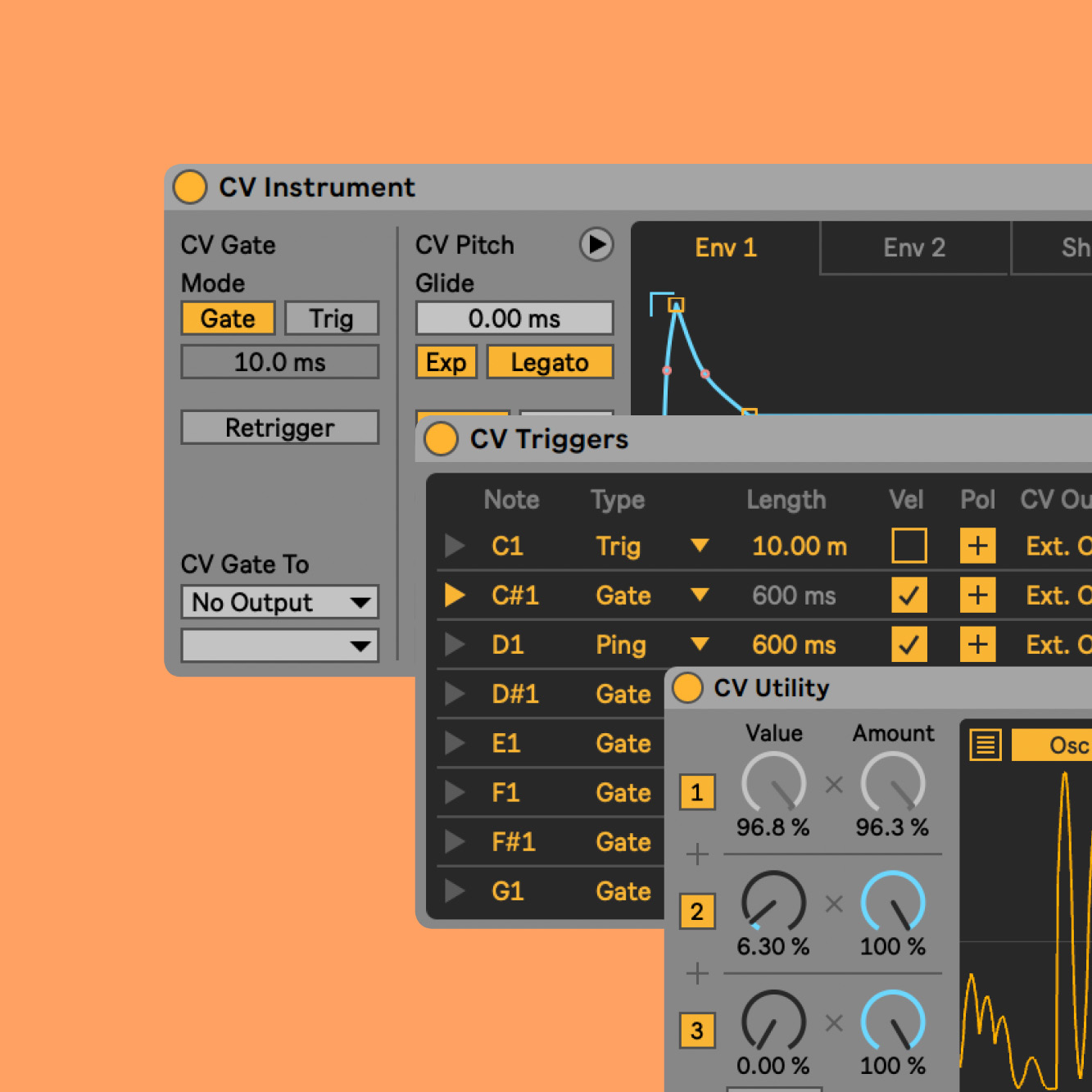The height and width of the screenshot is (1092, 1092).
Task: Toggle the polarity plus icon for C1
Action: [x=977, y=546]
